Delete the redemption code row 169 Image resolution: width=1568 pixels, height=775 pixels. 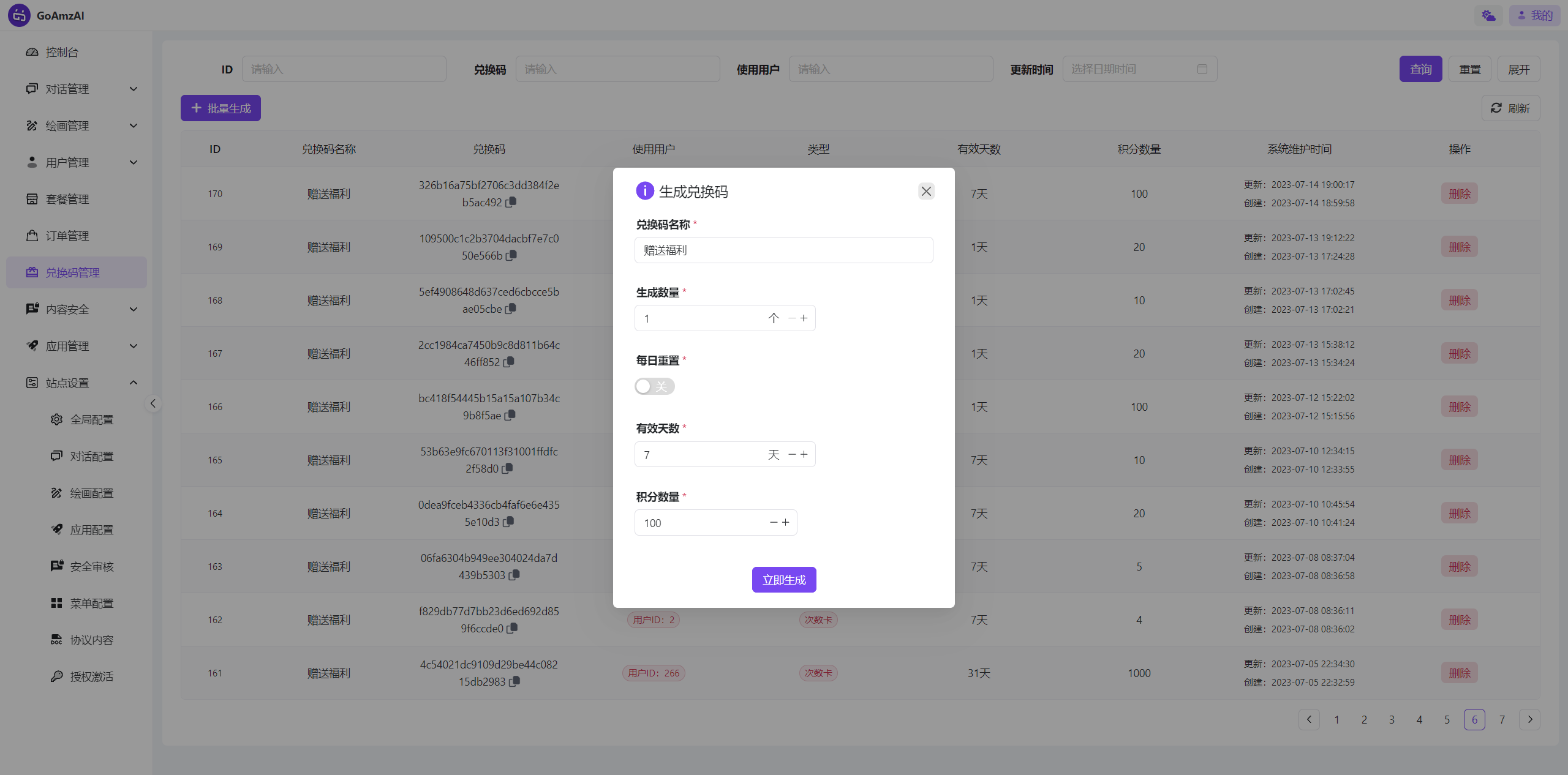pyautogui.click(x=1459, y=247)
